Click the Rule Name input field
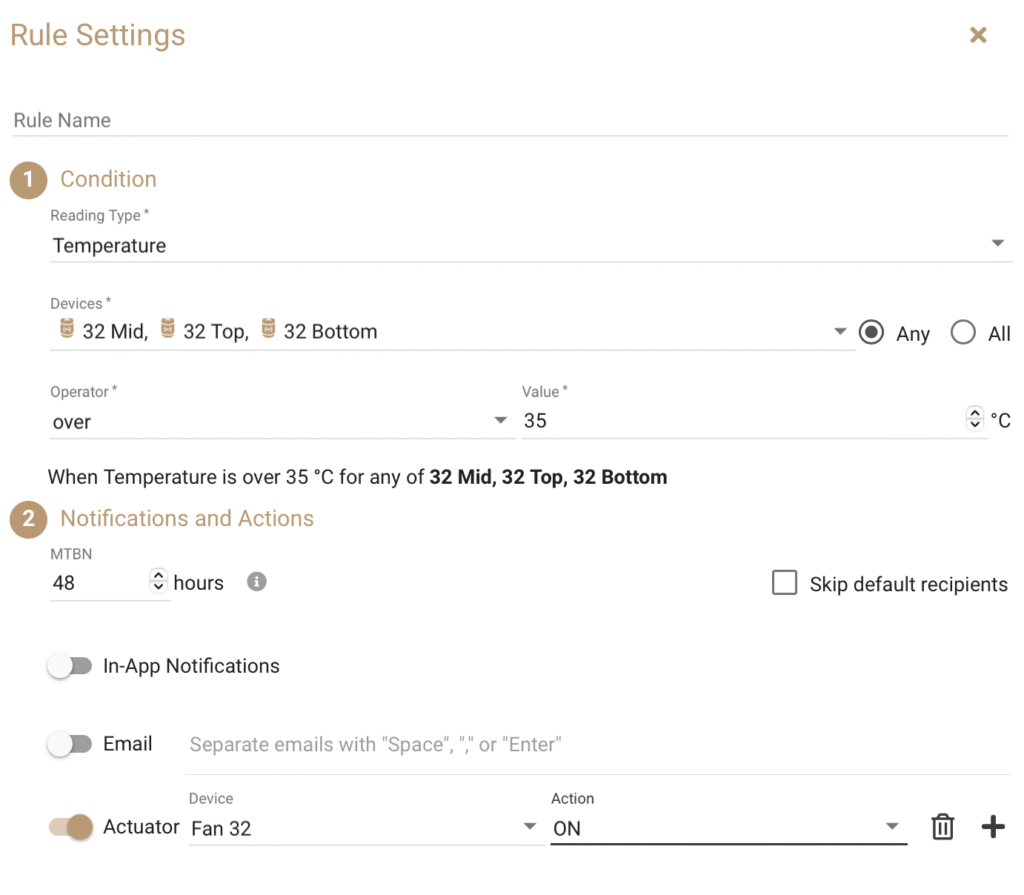The width and height of the screenshot is (1024, 895). (x=510, y=121)
